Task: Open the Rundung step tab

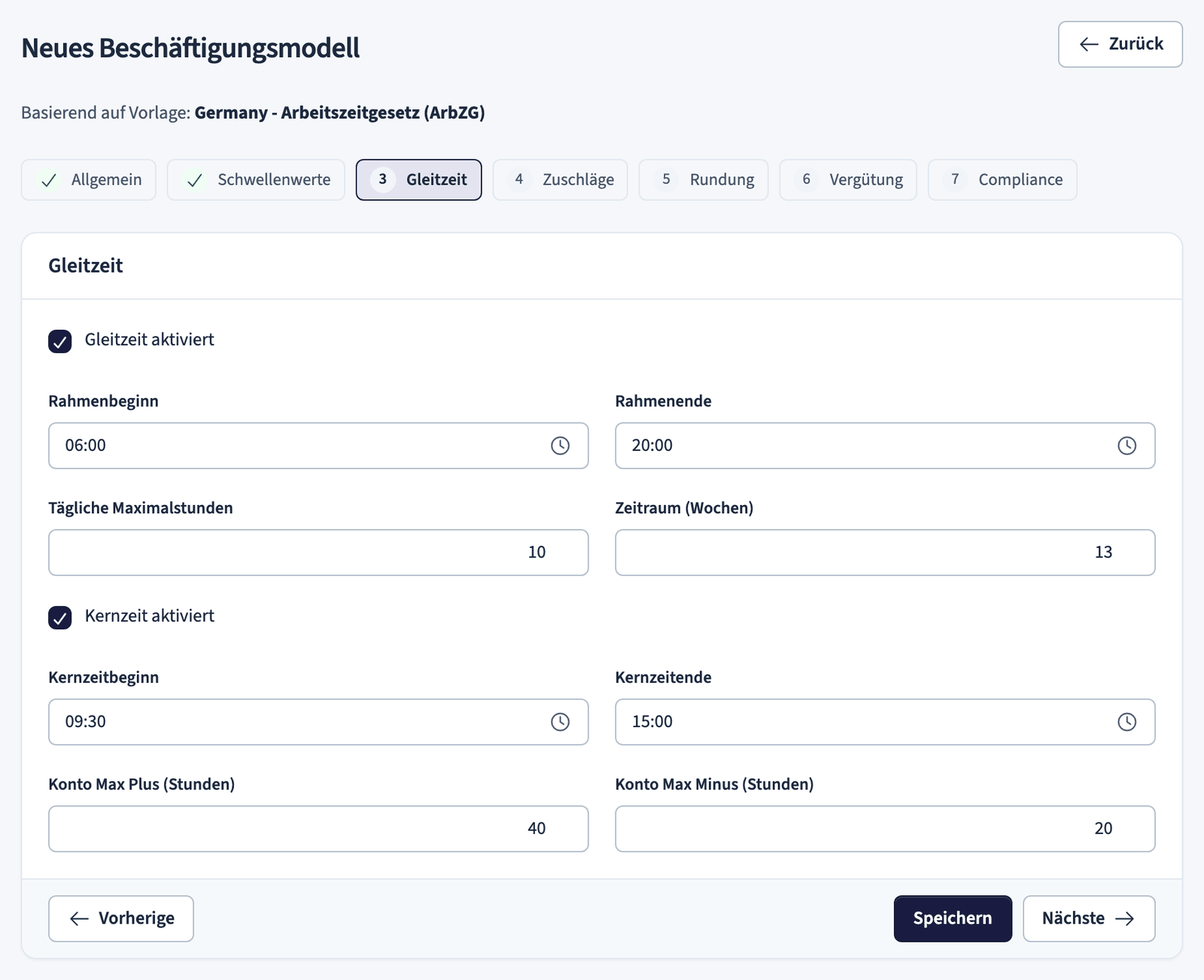Action: [x=704, y=180]
